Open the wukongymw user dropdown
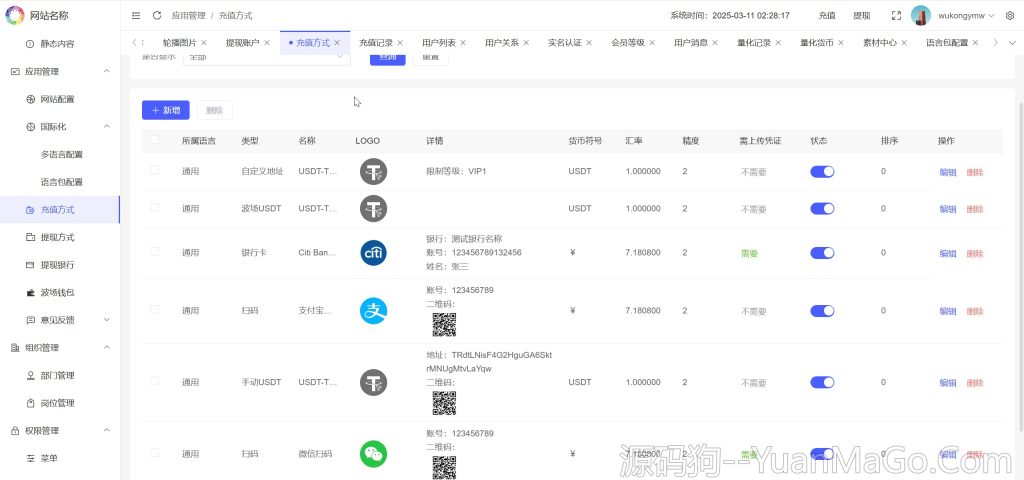The image size is (1024, 480). pyautogui.click(x=967, y=16)
